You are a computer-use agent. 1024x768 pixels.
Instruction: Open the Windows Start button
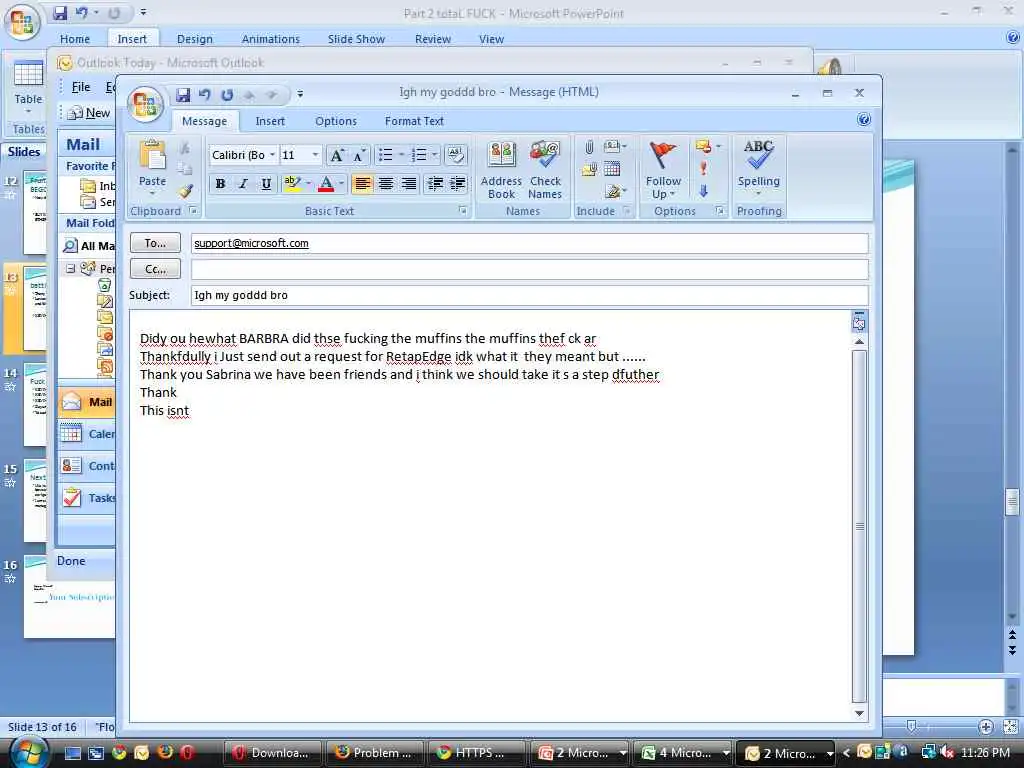[28, 752]
